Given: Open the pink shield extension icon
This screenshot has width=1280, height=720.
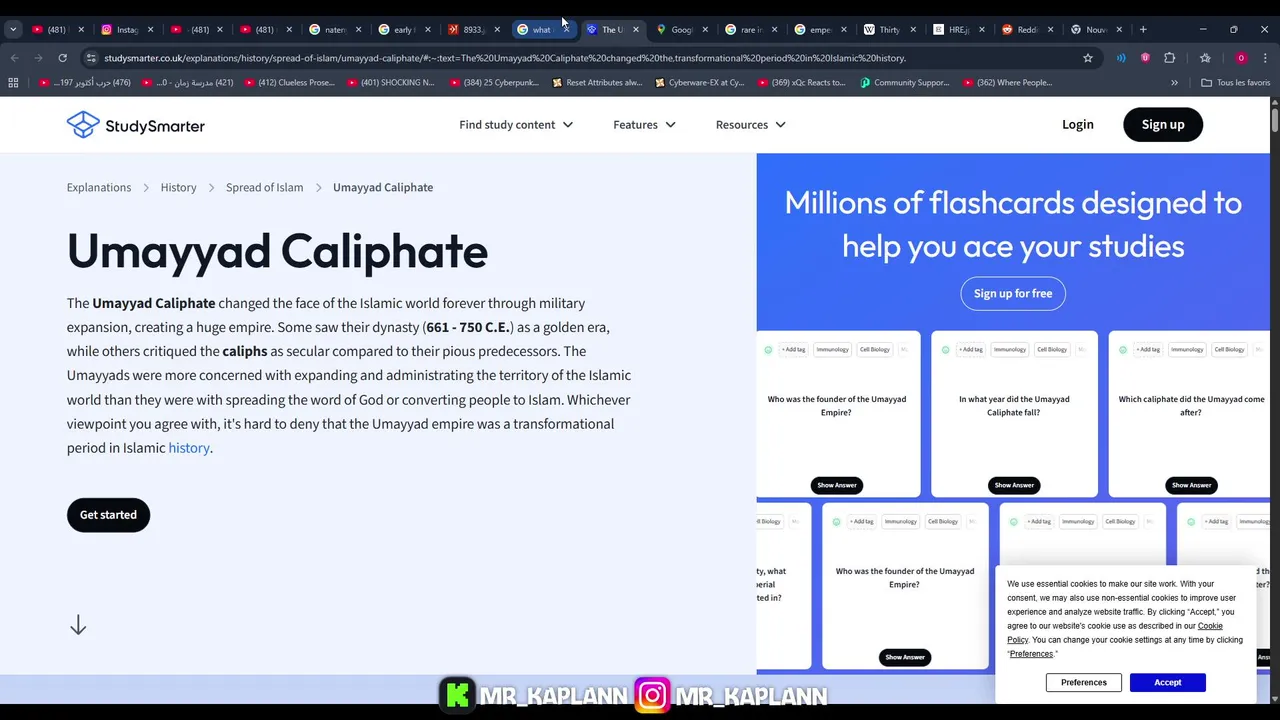Looking at the screenshot, I should [1145, 58].
